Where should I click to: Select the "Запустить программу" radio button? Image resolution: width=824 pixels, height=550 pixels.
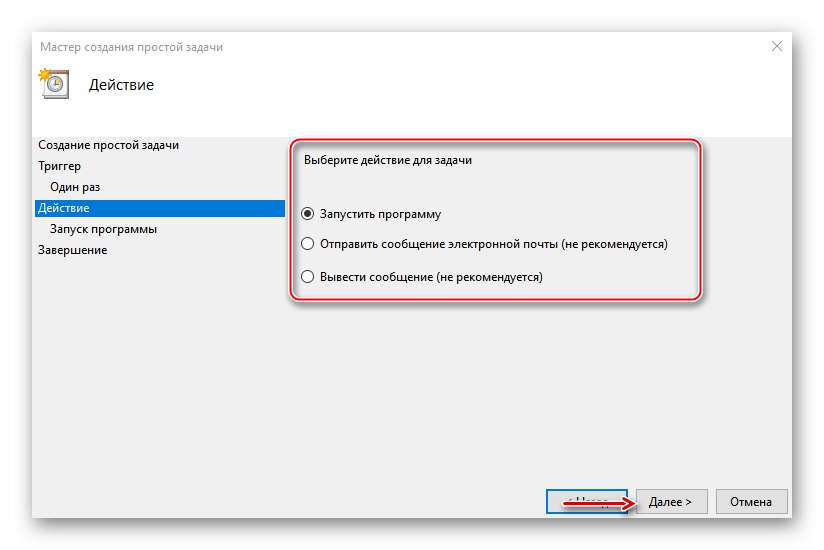tap(308, 214)
